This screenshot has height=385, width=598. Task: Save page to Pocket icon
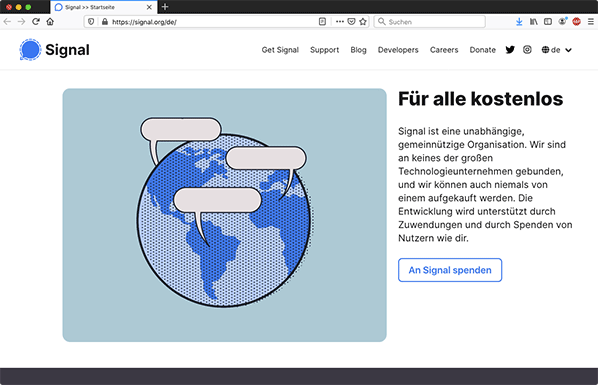[351, 22]
